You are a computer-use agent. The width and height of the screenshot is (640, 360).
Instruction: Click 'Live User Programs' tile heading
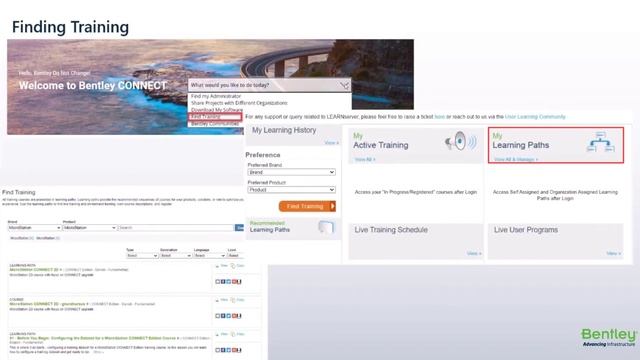[x=526, y=230]
